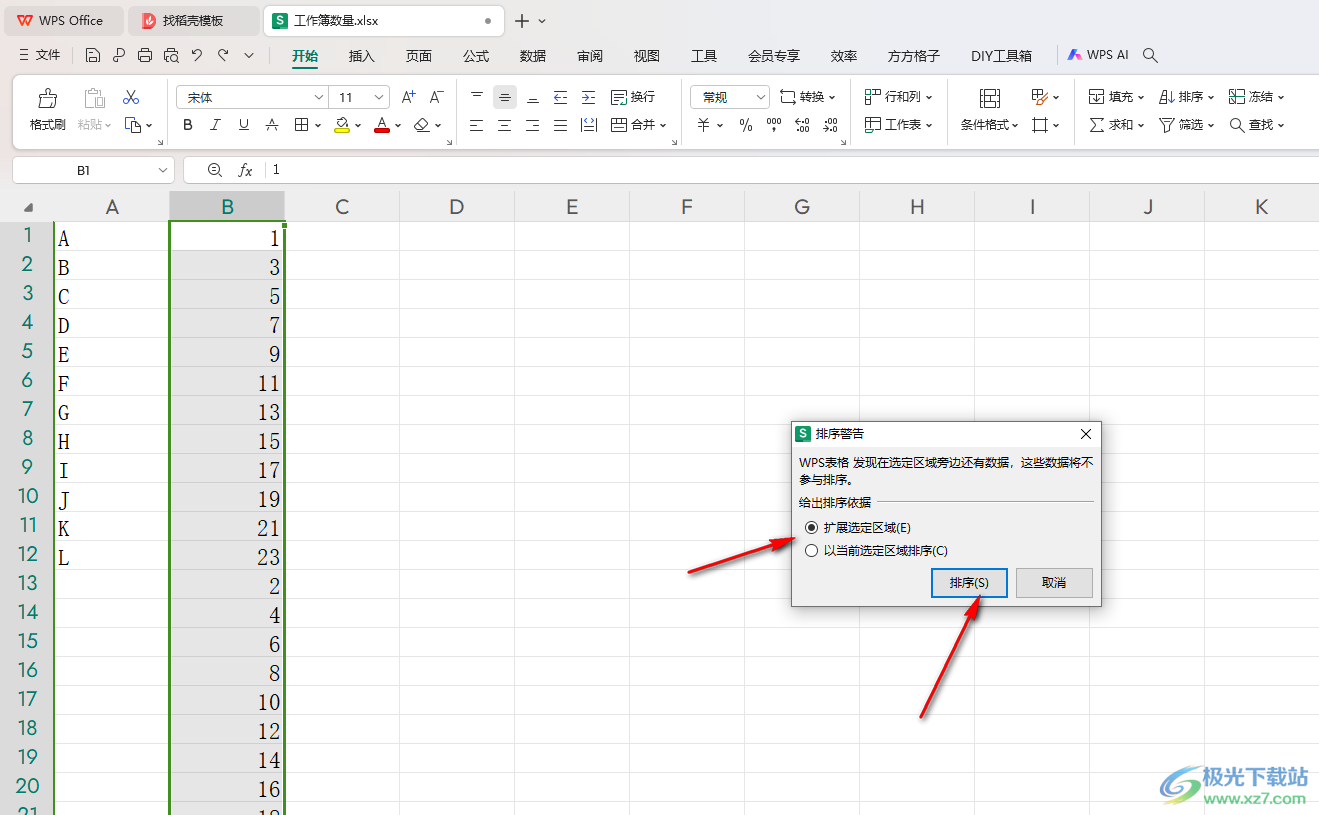Click the formula bar input showing 1

[x=790, y=170]
